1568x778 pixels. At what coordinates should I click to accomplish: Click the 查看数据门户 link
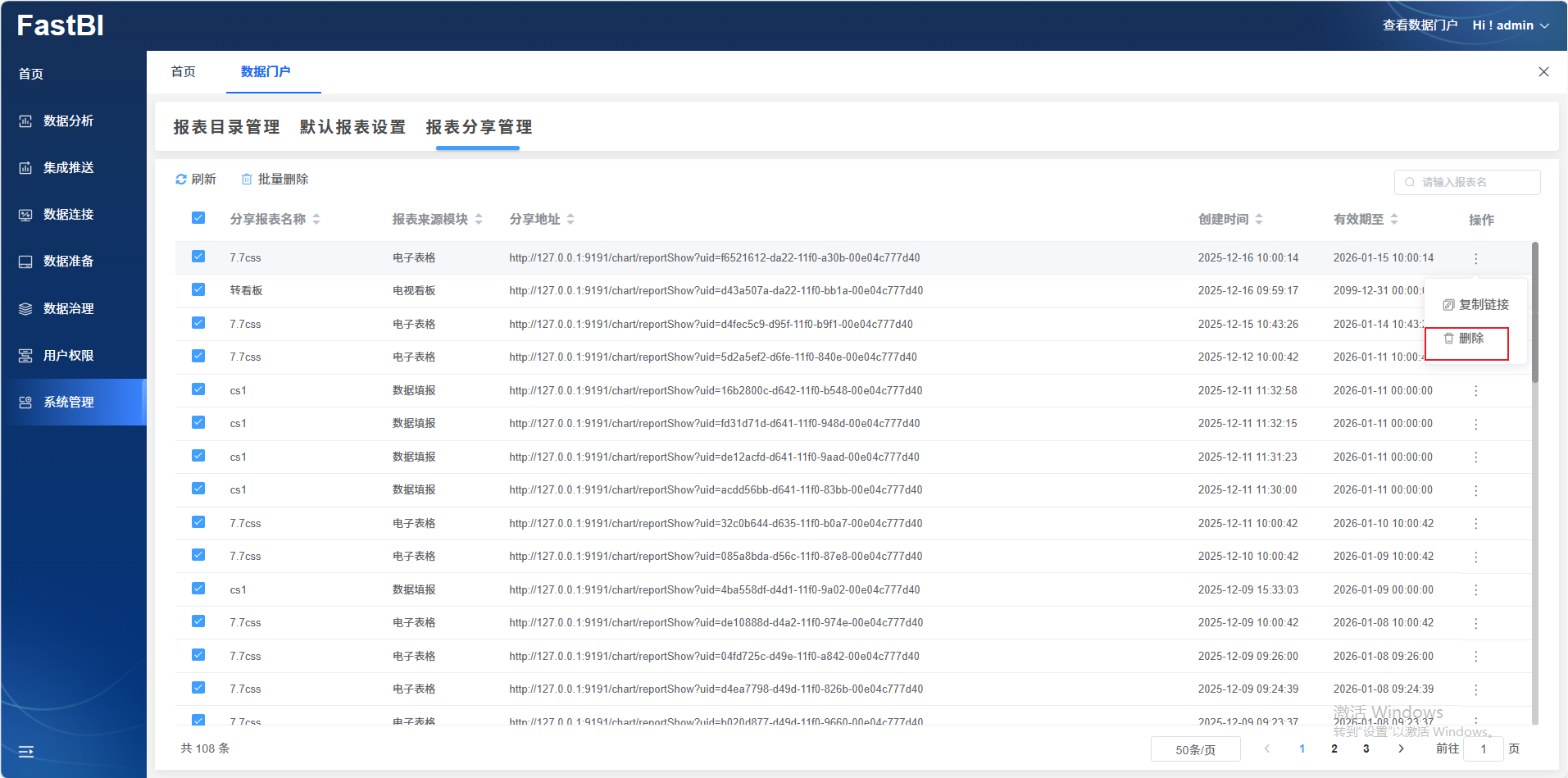(1420, 25)
